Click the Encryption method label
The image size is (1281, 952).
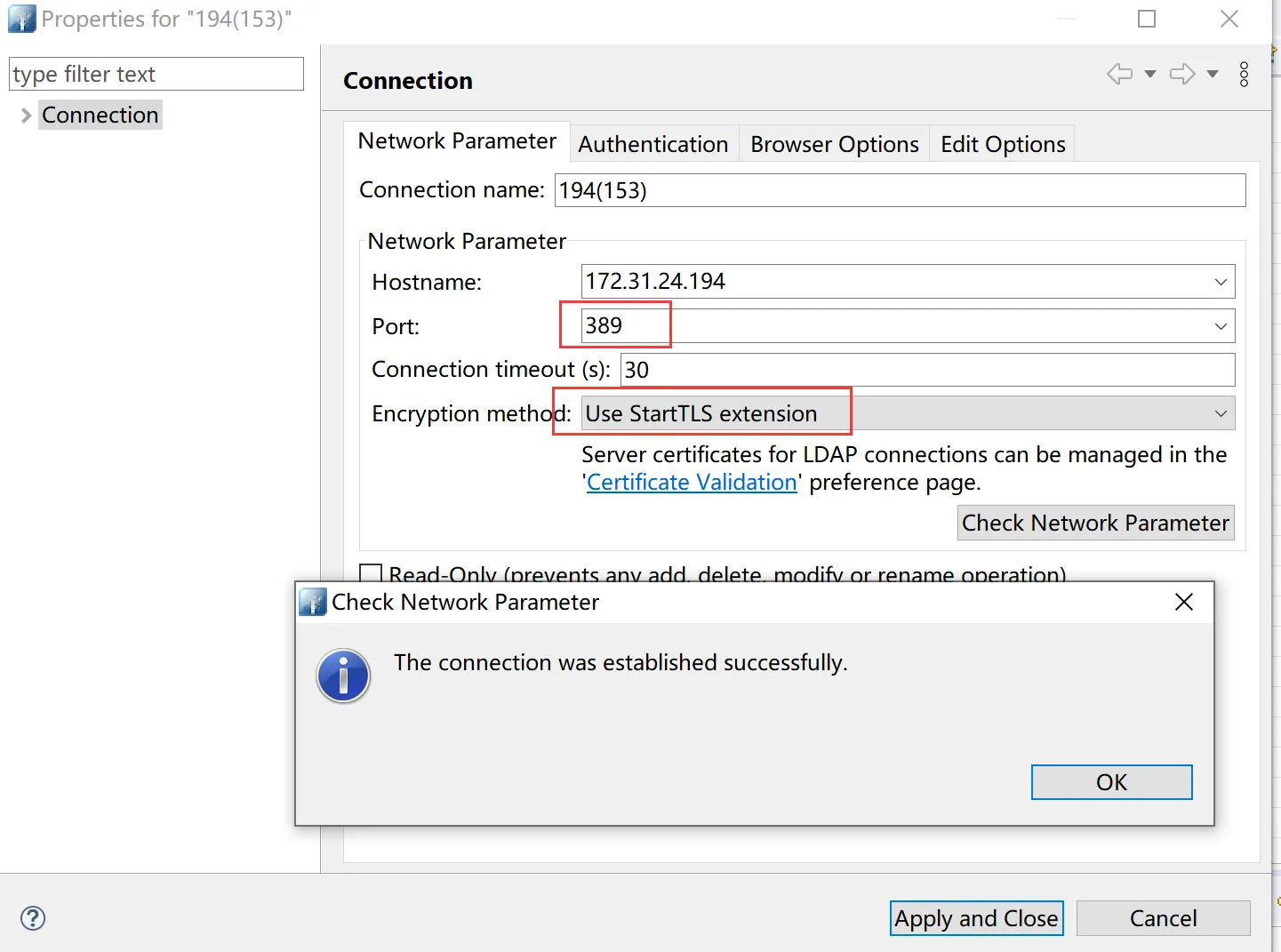click(471, 413)
